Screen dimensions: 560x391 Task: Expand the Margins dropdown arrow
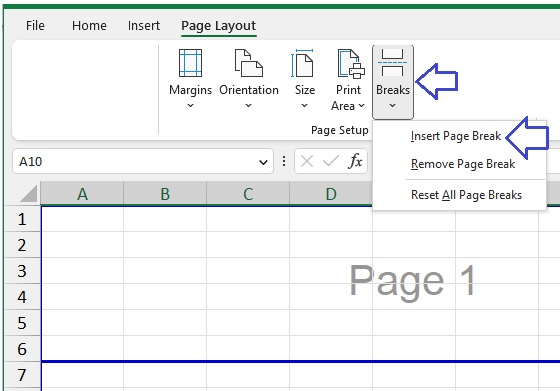click(x=190, y=105)
